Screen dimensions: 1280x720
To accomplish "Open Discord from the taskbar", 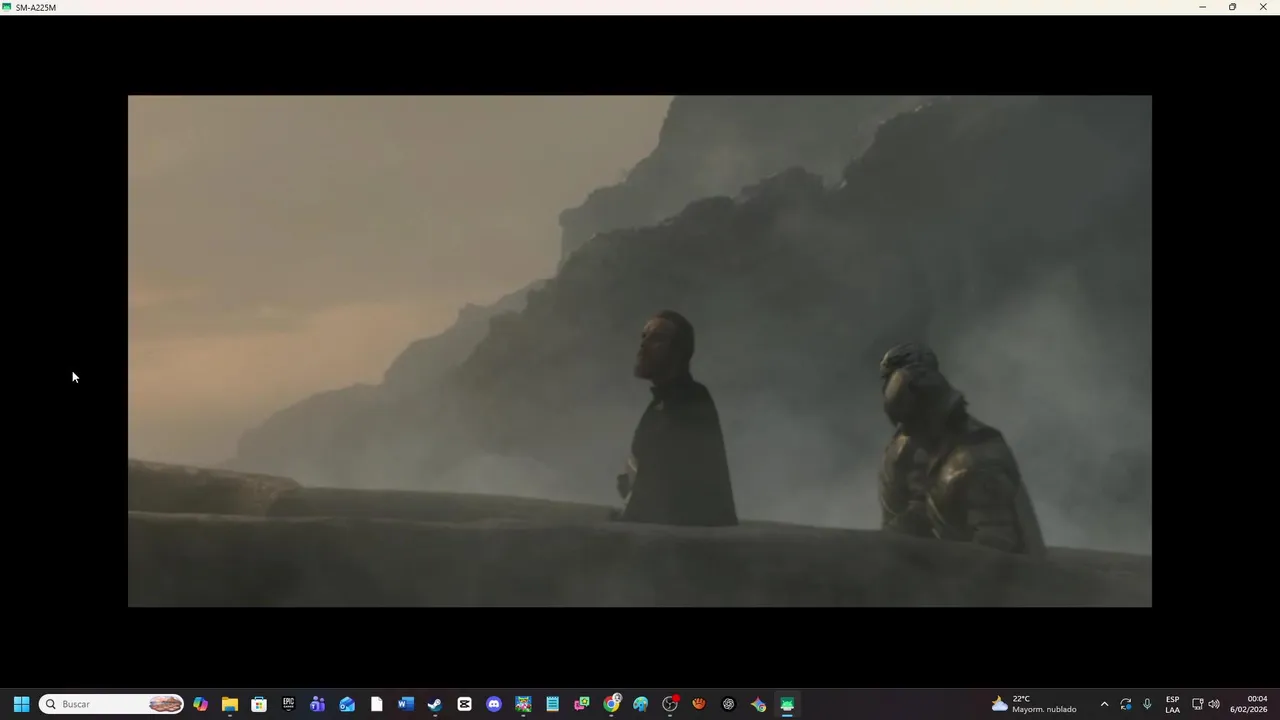I will (493, 704).
